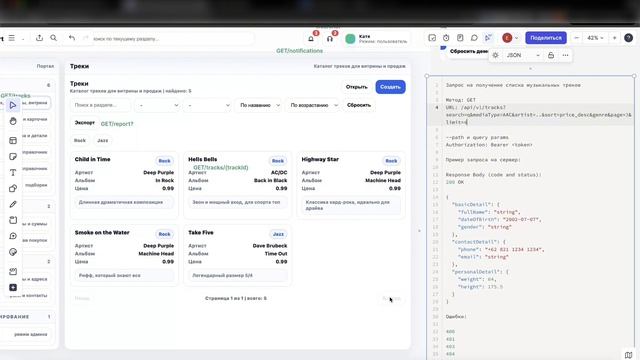Viewport: 640px width, 360px height.
Task: Select the shapes tool
Action: [x=13, y=189]
